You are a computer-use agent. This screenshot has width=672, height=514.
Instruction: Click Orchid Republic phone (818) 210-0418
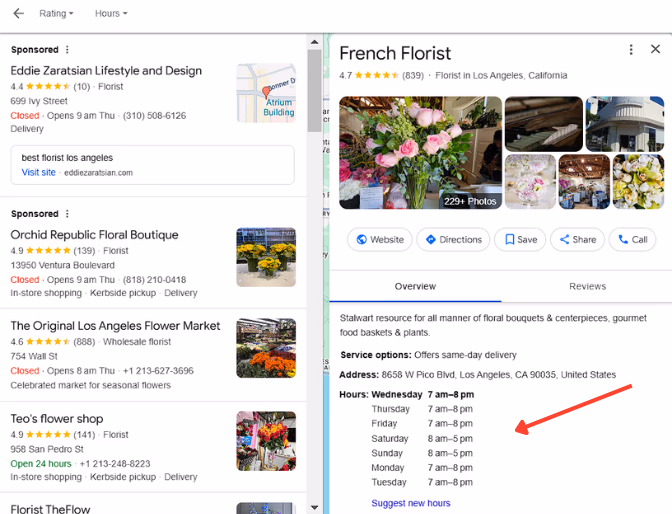154,280
